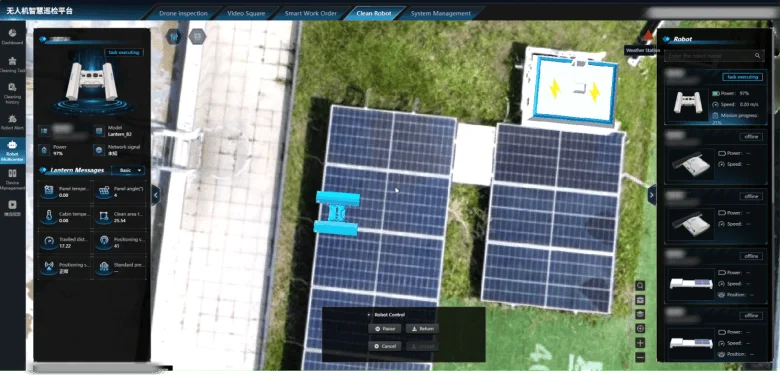The width and height of the screenshot is (780, 376).
Task: Click the Return button in Robot Control
Action: coord(422,329)
